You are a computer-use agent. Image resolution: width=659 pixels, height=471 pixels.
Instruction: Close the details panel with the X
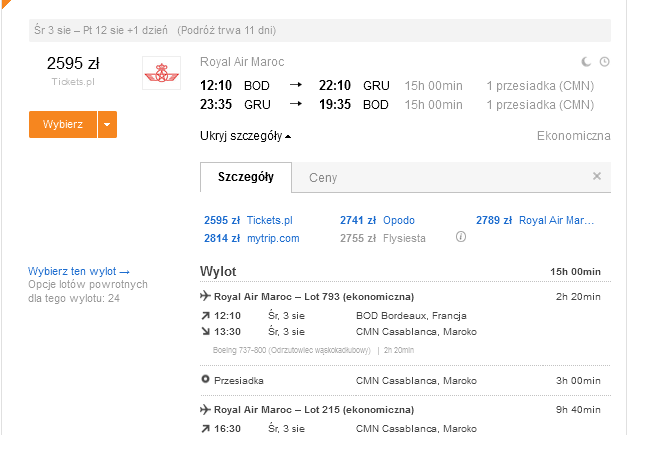click(x=597, y=176)
